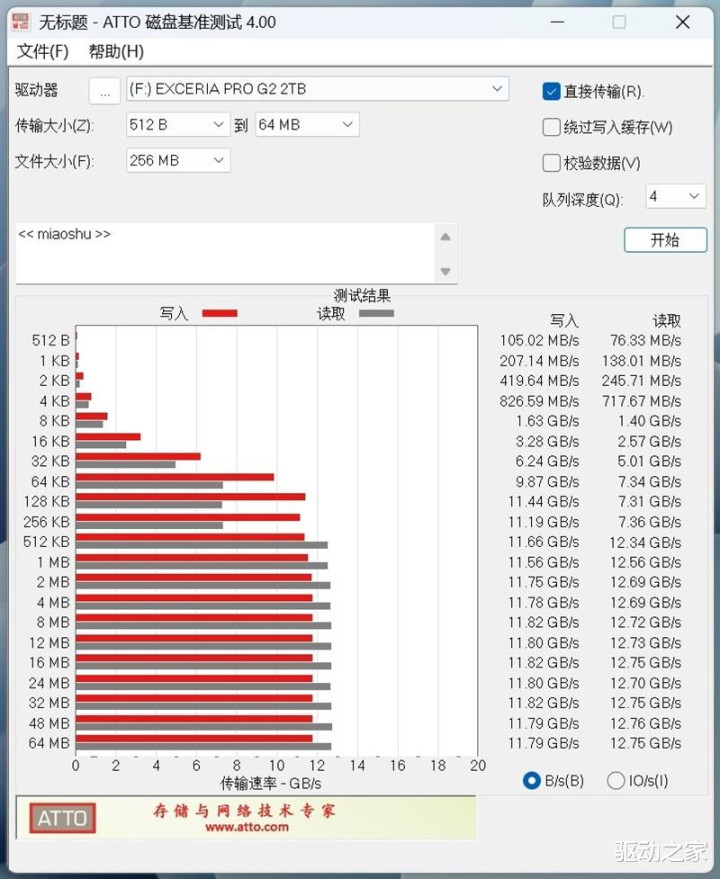Select the IO/s(I) radio button

pyautogui.click(x=616, y=781)
